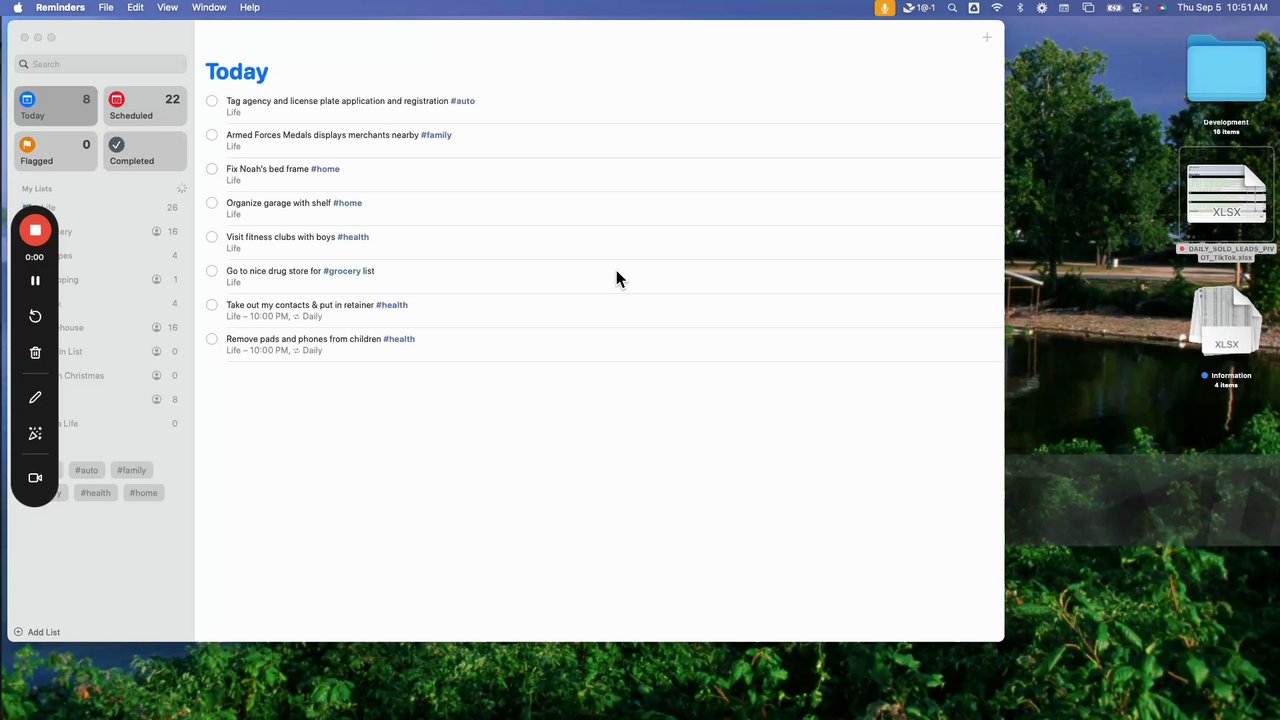
Task: Click the 'Fix Noah's bed frame' reminder title
Action: tap(267, 169)
